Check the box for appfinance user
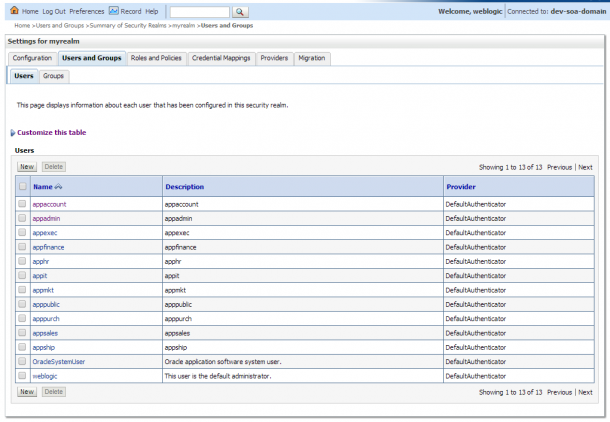Screen dimensions: 610x422 [x=22, y=247]
